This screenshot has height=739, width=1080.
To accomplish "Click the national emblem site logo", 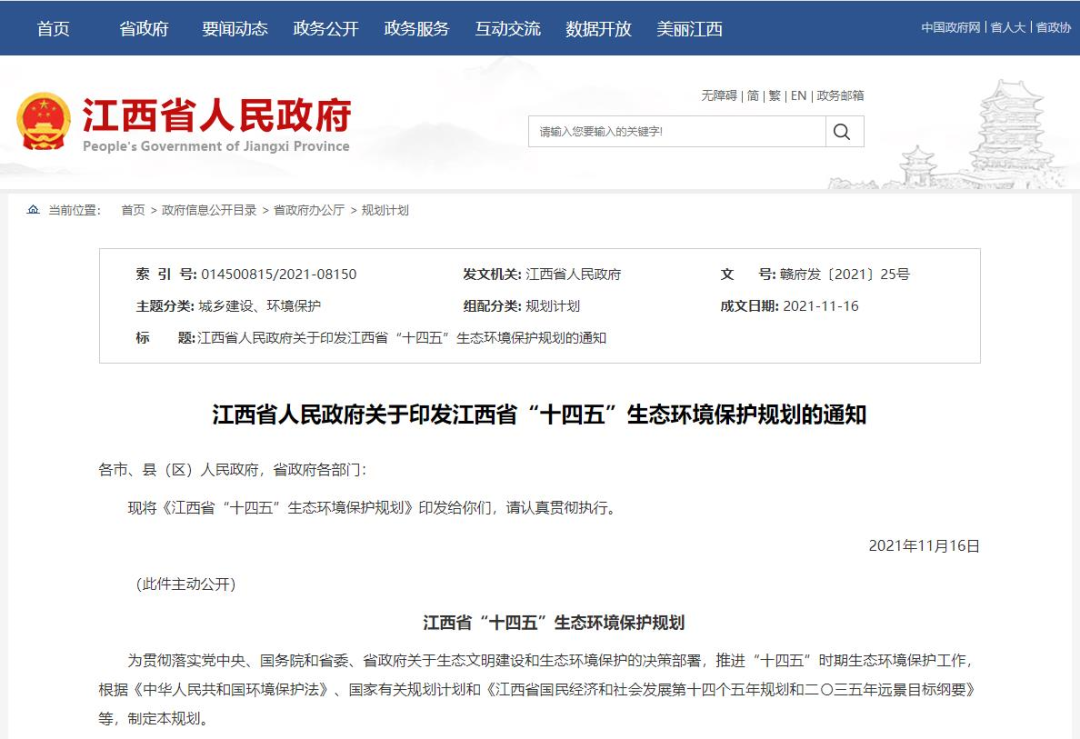I will click(x=46, y=122).
